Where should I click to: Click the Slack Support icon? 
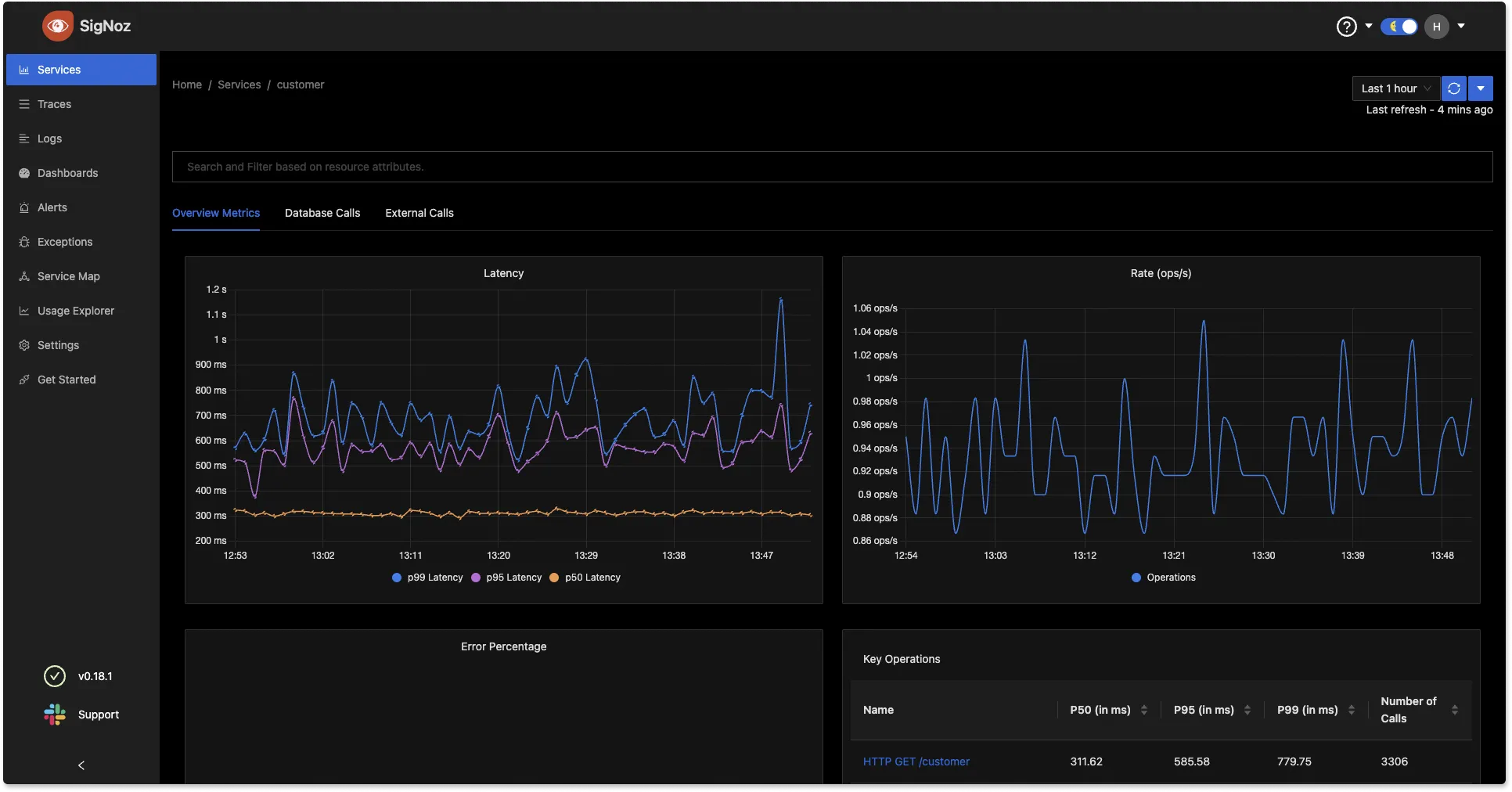[x=55, y=715]
